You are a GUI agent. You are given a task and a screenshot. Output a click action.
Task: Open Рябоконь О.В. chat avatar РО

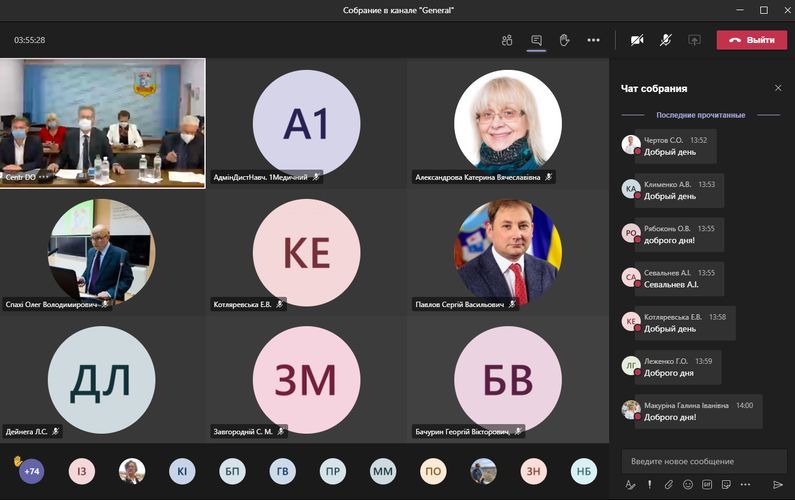(631, 233)
